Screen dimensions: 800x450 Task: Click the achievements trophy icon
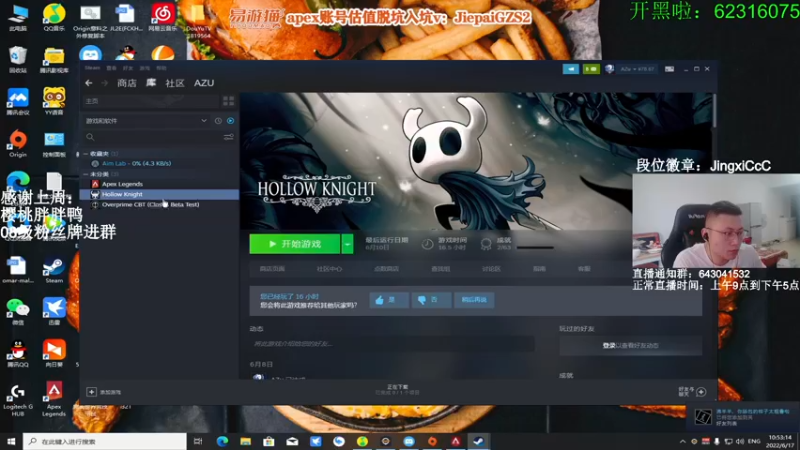(x=486, y=244)
